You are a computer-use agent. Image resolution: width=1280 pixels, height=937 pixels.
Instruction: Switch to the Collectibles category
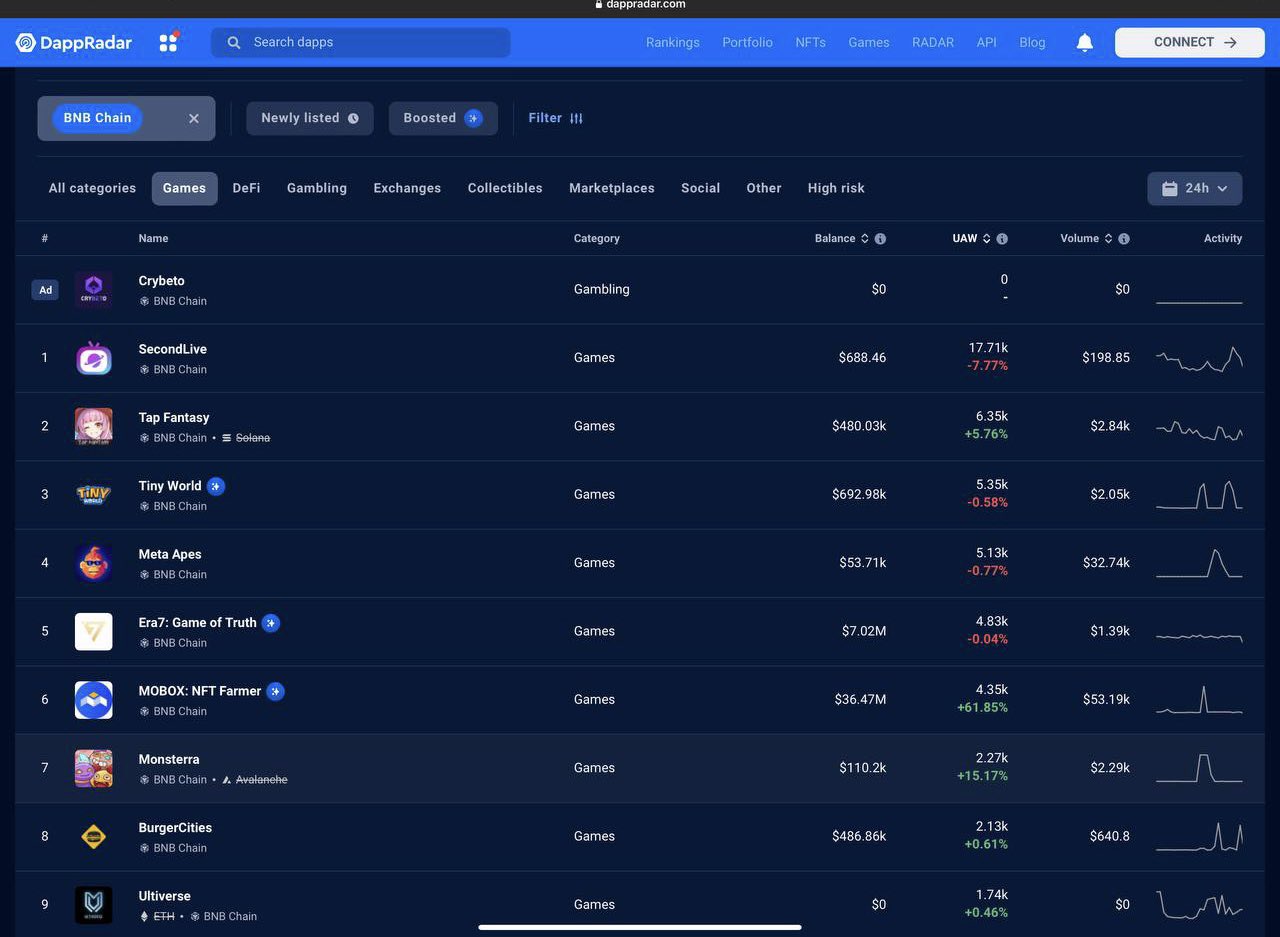pyautogui.click(x=505, y=188)
